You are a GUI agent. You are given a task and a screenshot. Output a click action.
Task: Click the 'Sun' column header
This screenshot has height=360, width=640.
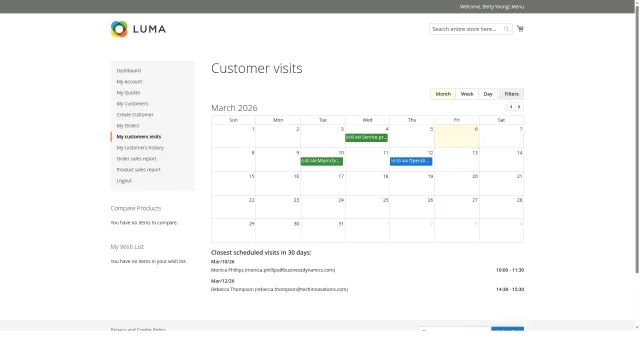pyautogui.click(x=233, y=120)
